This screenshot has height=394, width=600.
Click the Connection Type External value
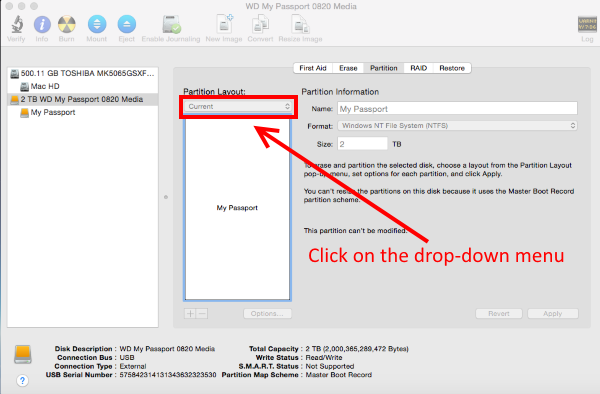tap(133, 366)
